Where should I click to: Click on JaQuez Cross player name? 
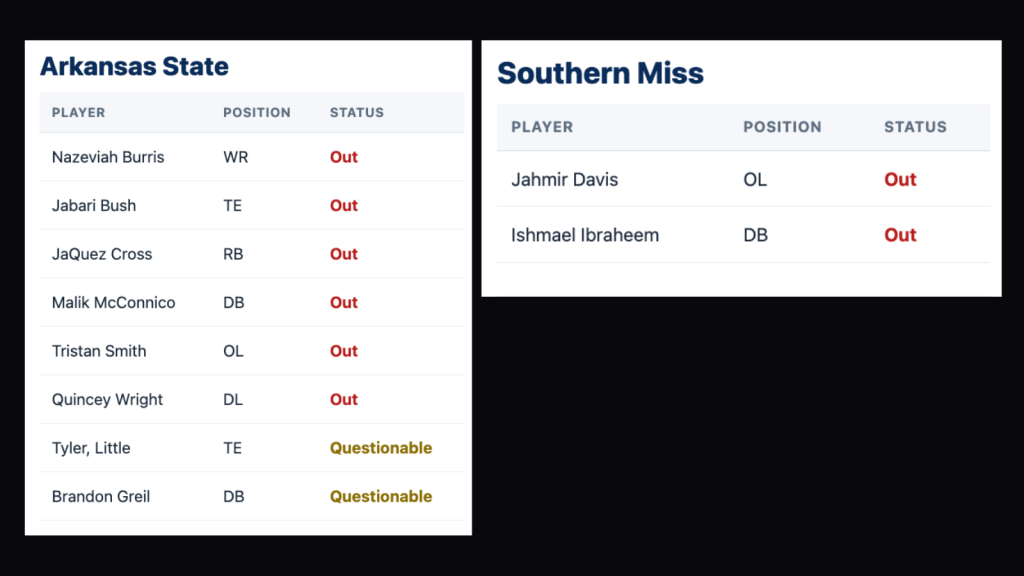click(102, 254)
